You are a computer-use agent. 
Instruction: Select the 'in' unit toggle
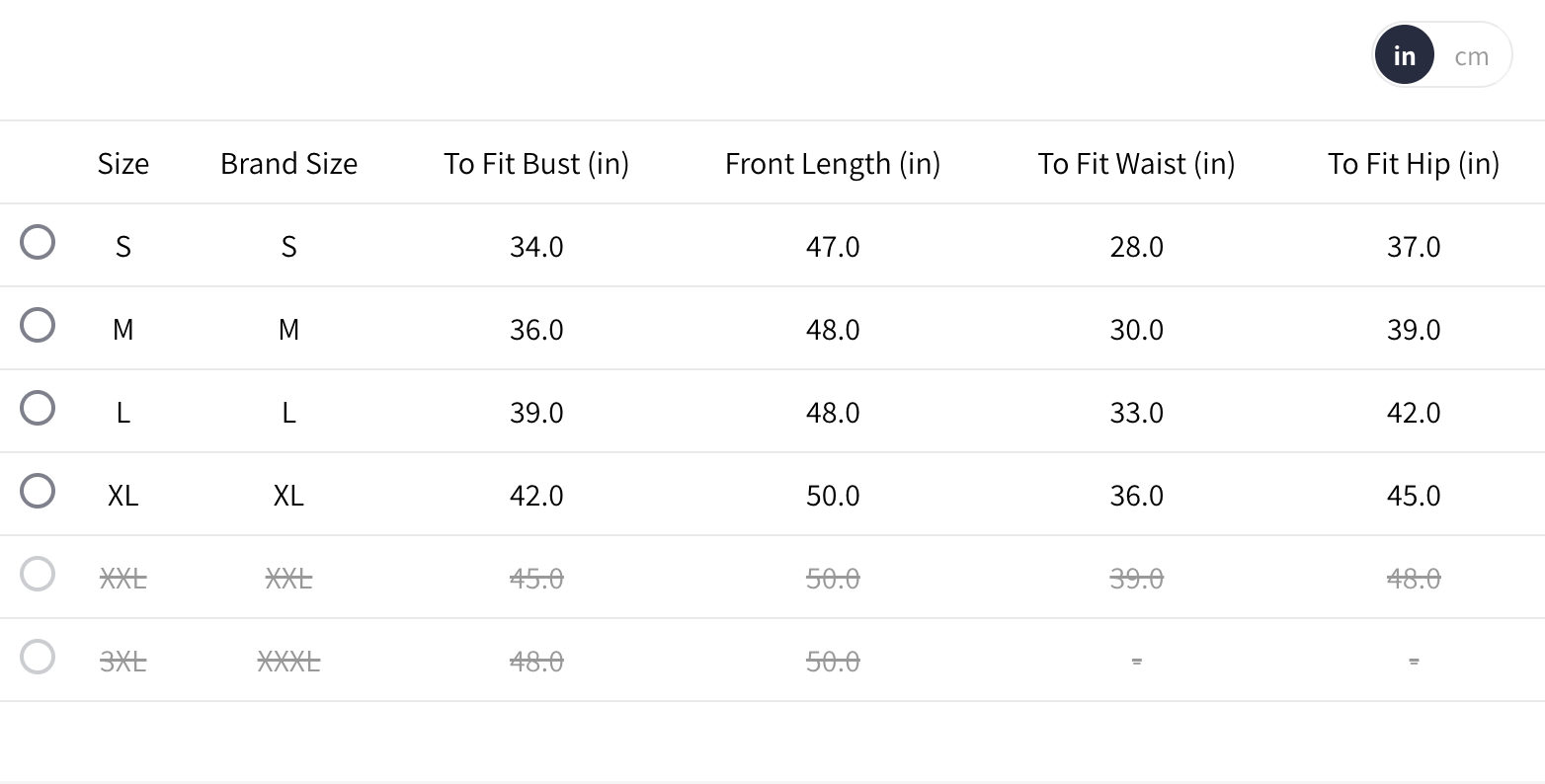pos(1404,56)
